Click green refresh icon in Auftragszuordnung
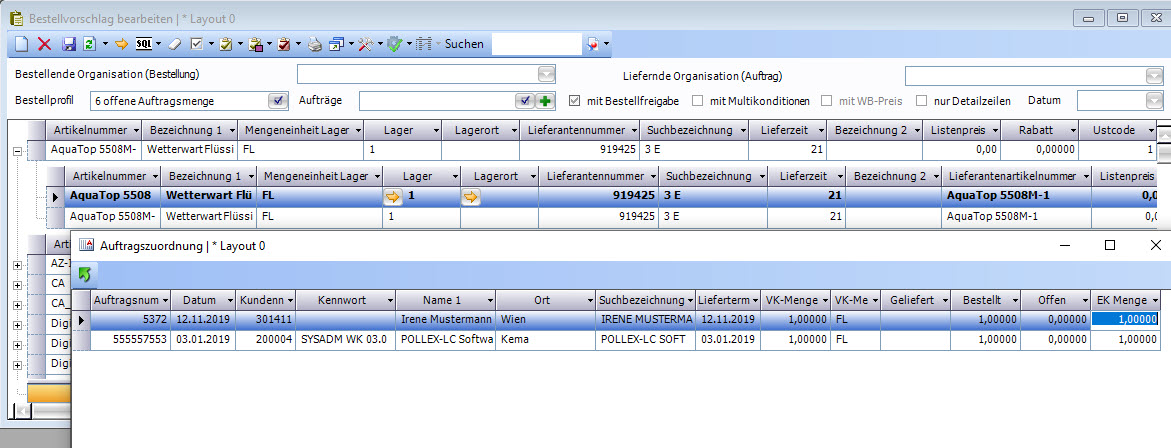 (86, 273)
